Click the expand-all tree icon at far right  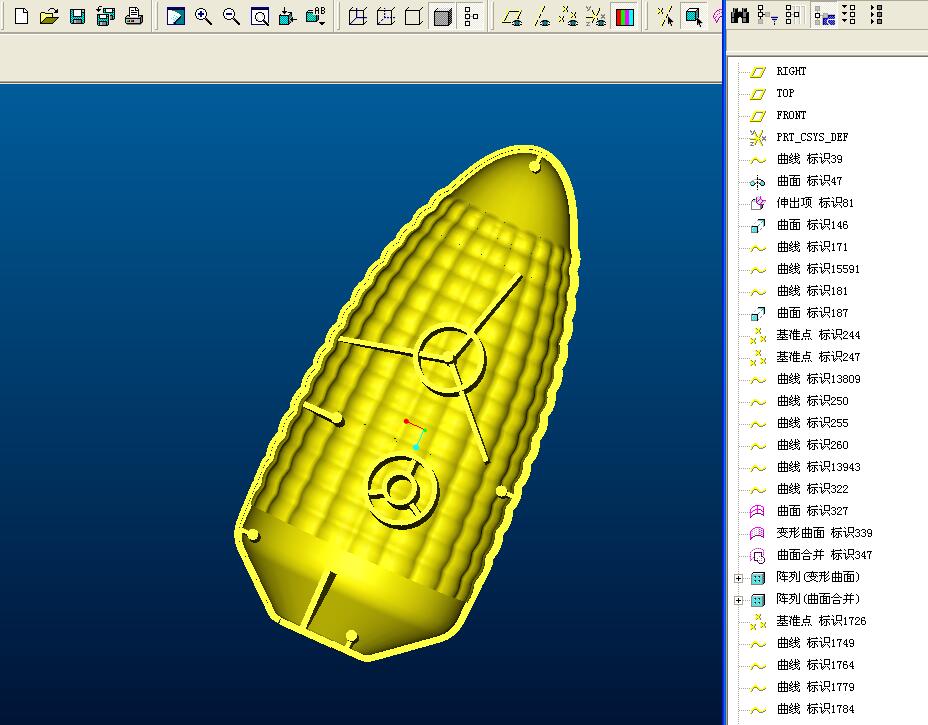(877, 15)
